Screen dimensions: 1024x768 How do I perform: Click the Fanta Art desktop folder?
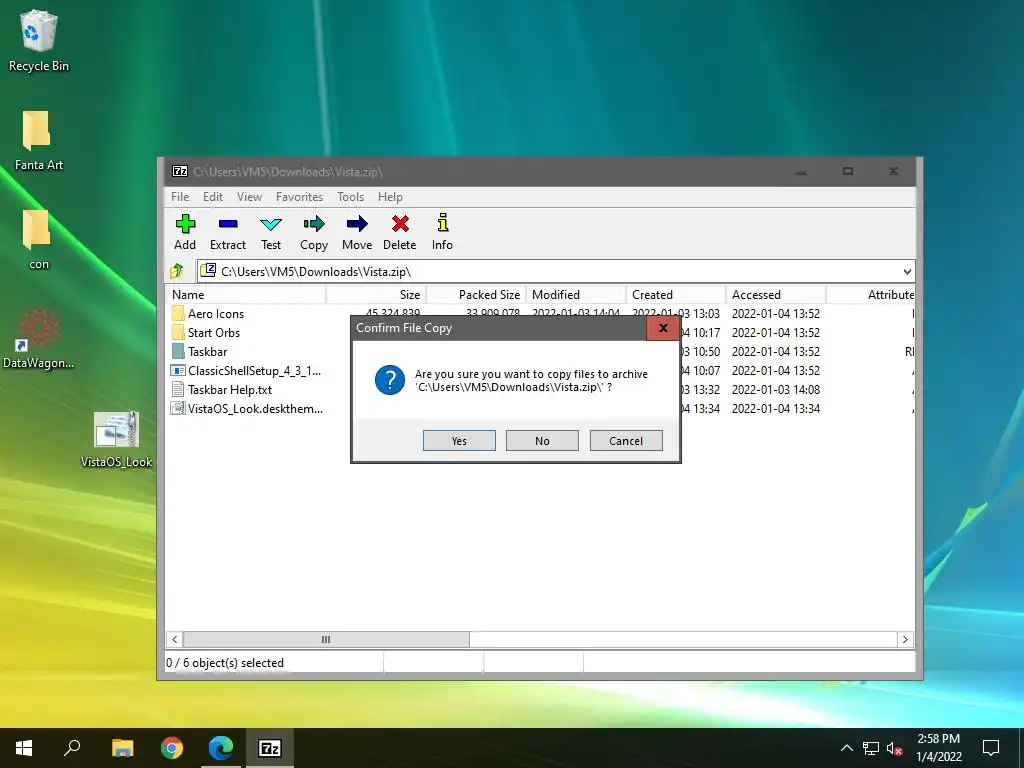(x=39, y=140)
